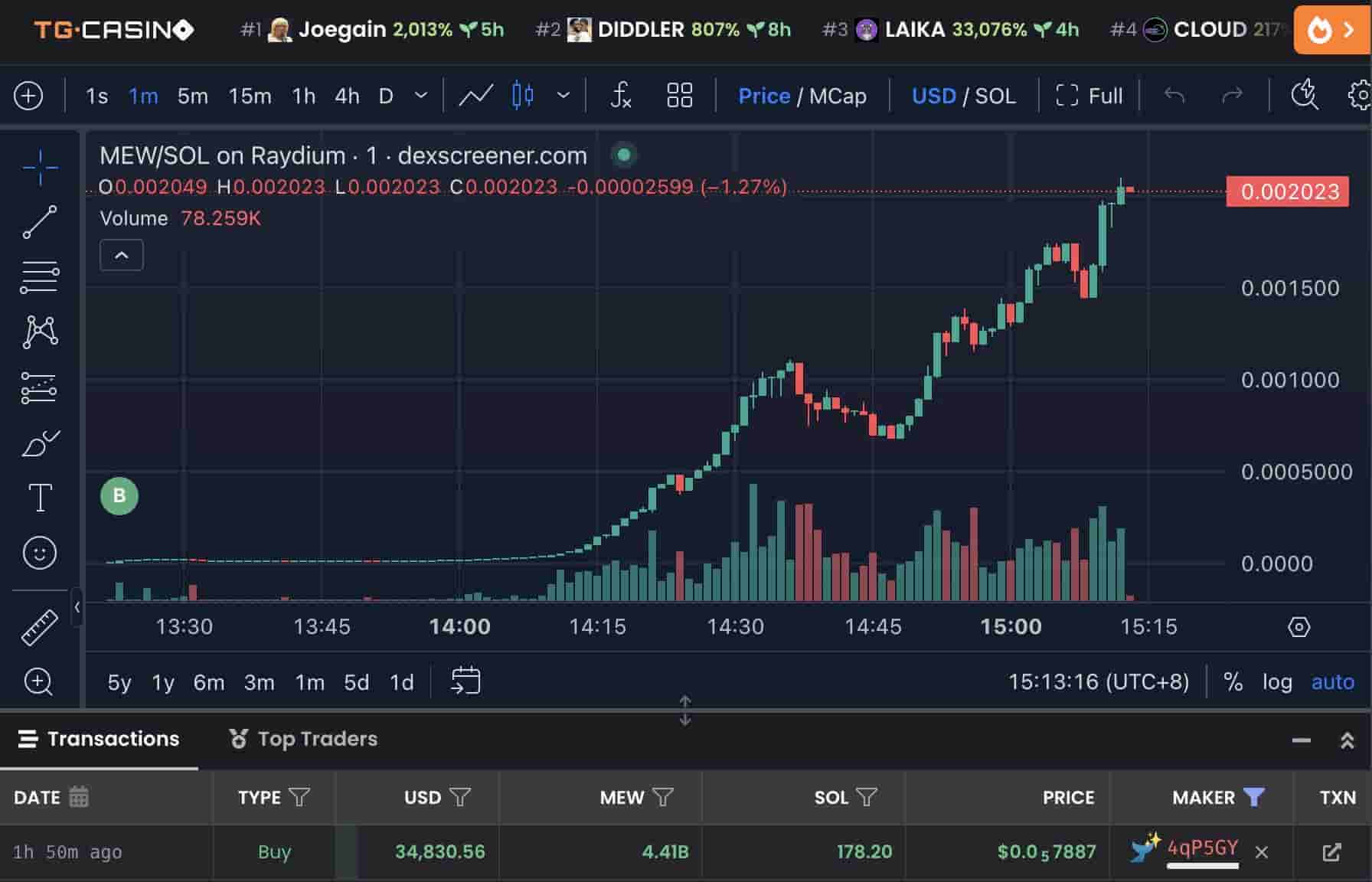Select the XABCD pattern tool
Image resolution: width=1372 pixels, height=882 pixels.
(41, 331)
